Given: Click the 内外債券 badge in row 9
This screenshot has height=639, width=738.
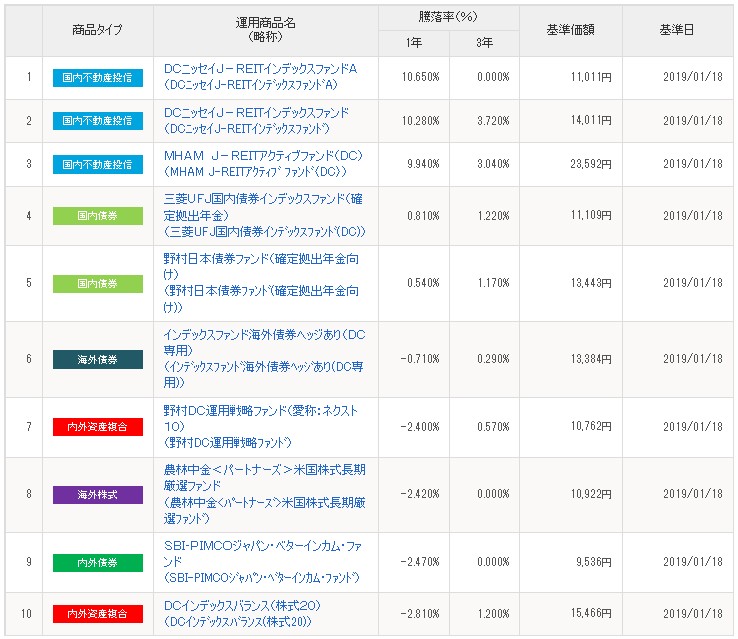Looking at the screenshot, I should [97, 563].
